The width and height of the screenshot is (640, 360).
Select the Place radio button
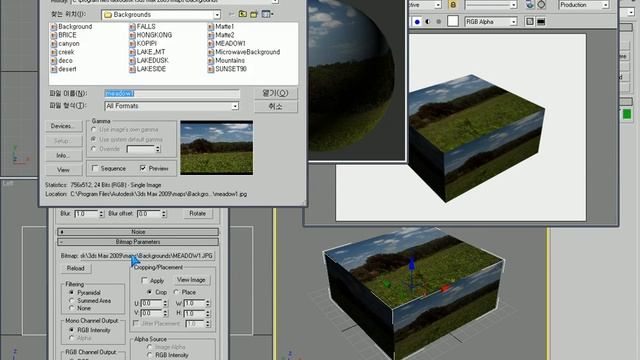click(x=177, y=292)
